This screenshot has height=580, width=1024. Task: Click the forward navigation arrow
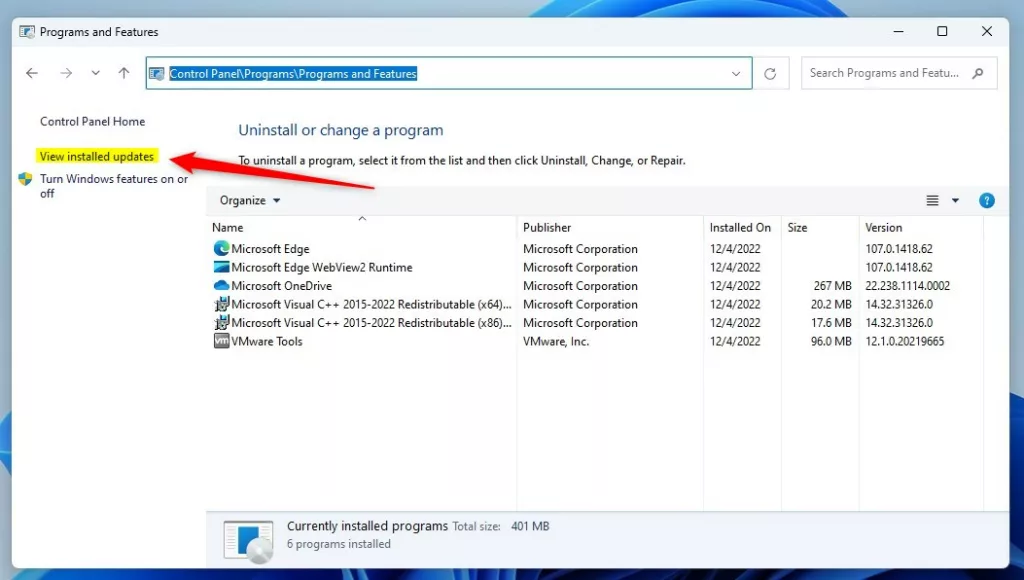(x=66, y=73)
